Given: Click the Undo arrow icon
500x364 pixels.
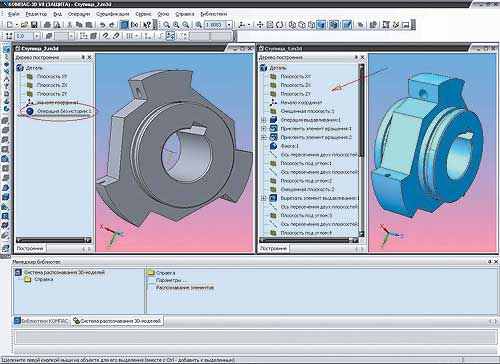Looking at the screenshot, I should tap(103, 25).
